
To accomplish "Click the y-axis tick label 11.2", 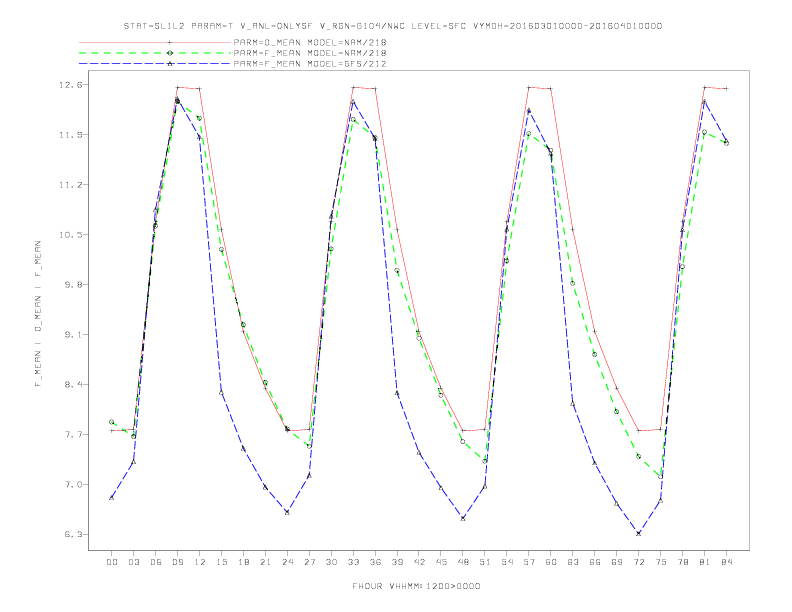I will (70, 185).
